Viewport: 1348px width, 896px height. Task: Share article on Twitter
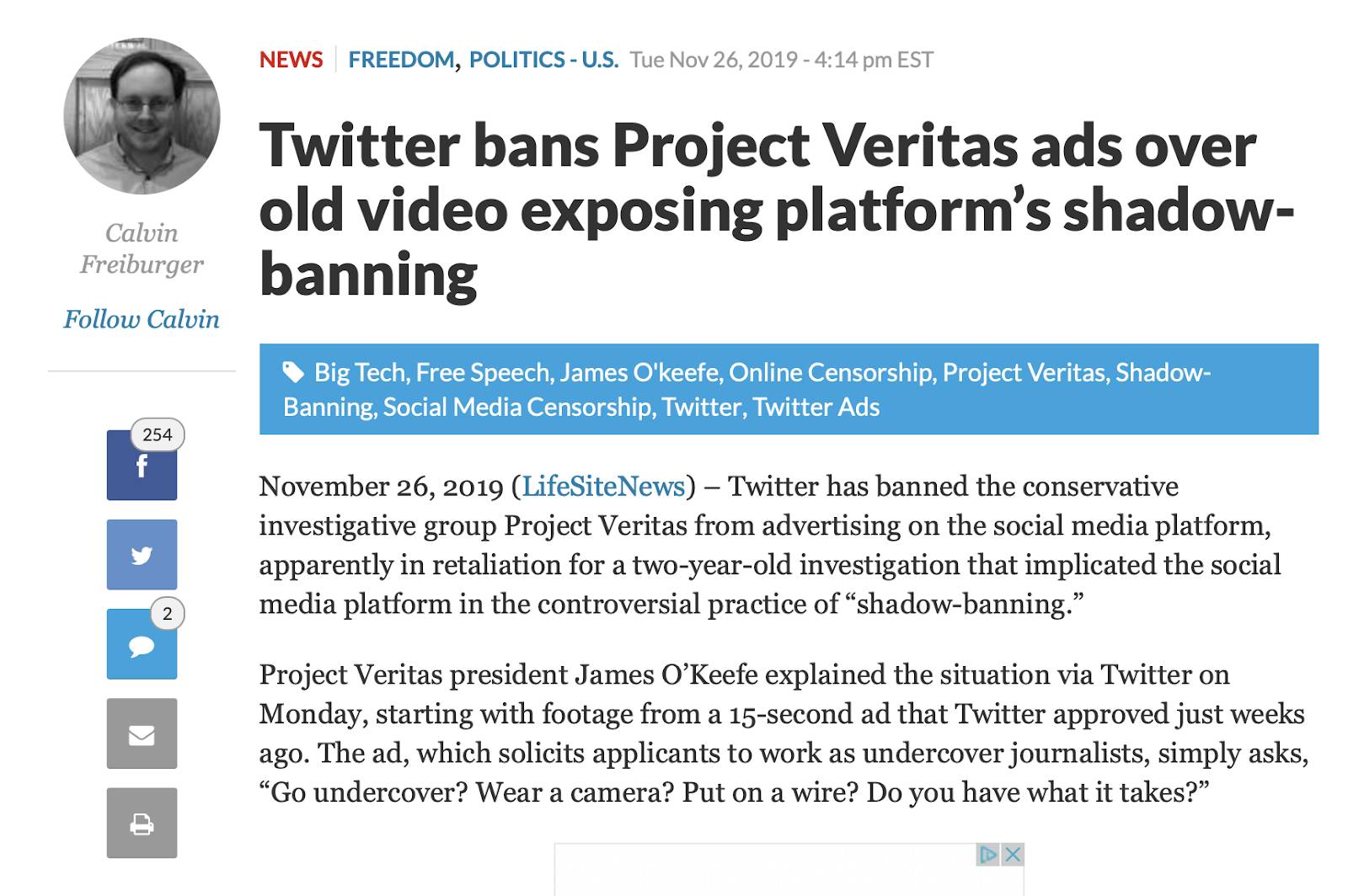pos(142,554)
